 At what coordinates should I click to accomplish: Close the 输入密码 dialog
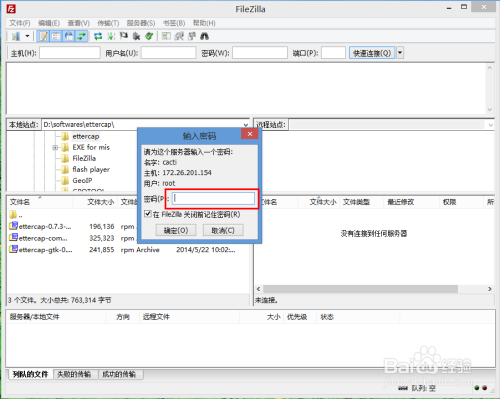pyautogui.click(x=250, y=134)
